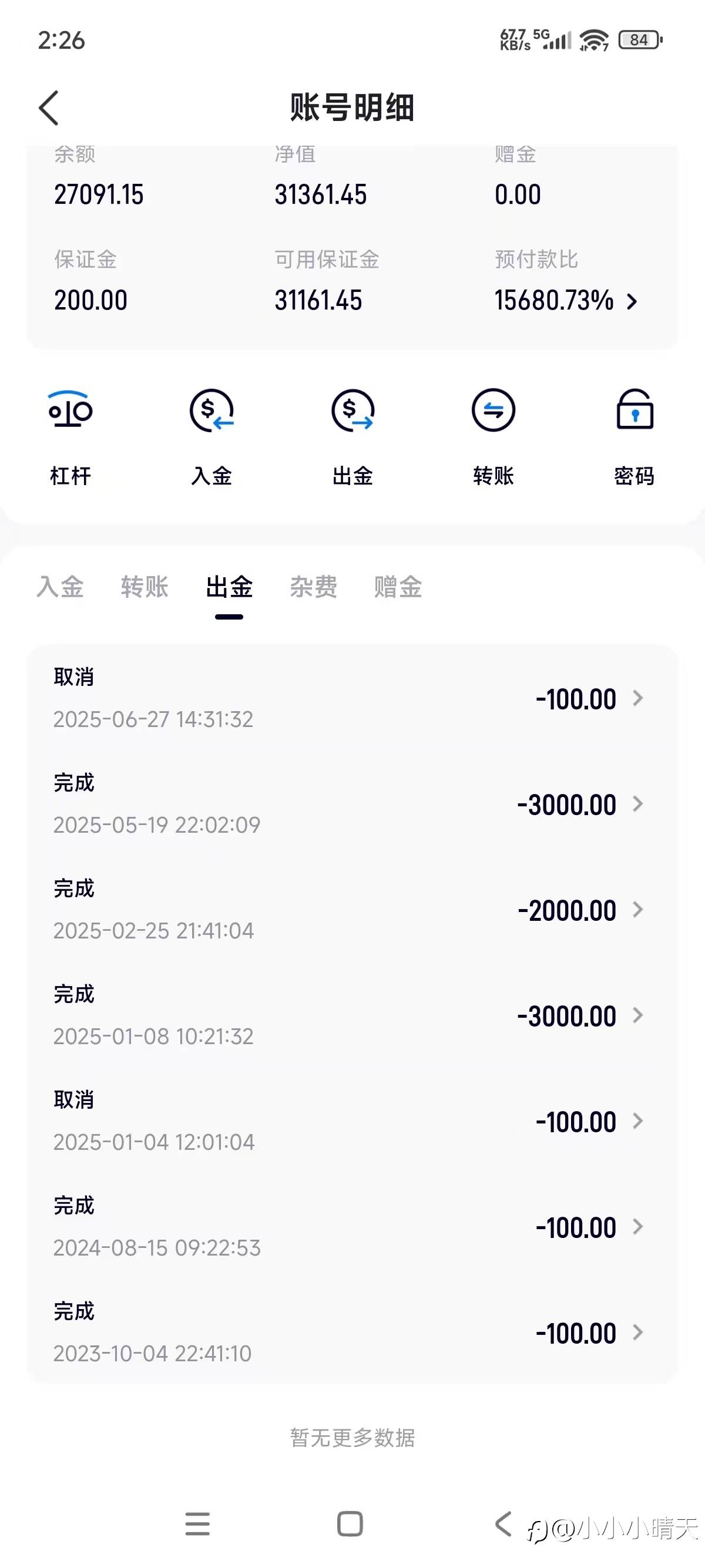
Task: Switch to the 转账 tab
Action: [145, 587]
